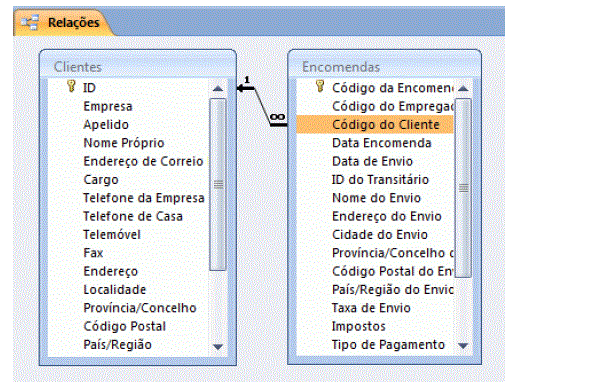The height and width of the screenshot is (385, 593).
Task: Click the down arrow of Encomendas scrollbar
Action: pyautogui.click(x=463, y=345)
